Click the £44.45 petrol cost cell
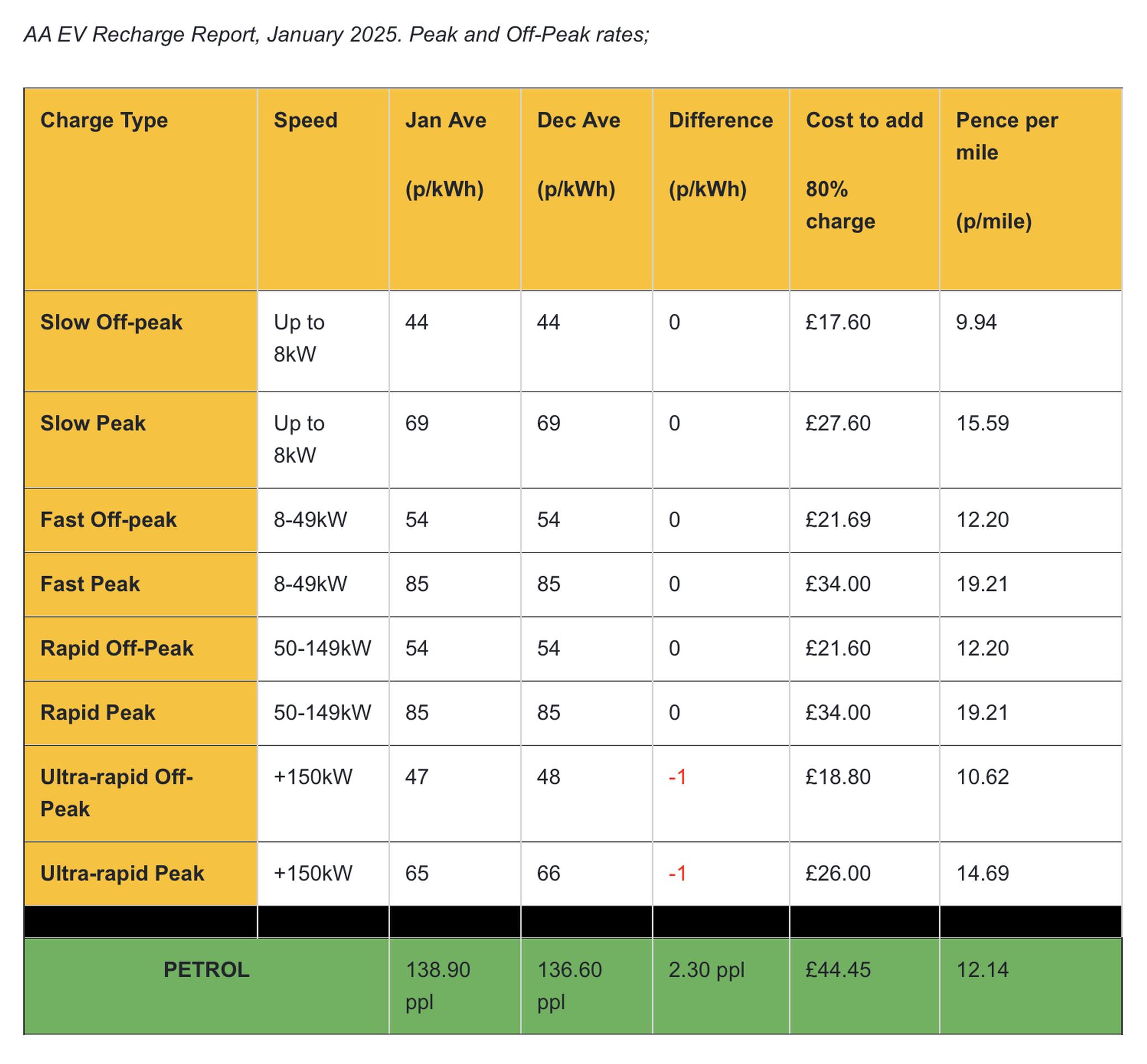 pos(838,970)
